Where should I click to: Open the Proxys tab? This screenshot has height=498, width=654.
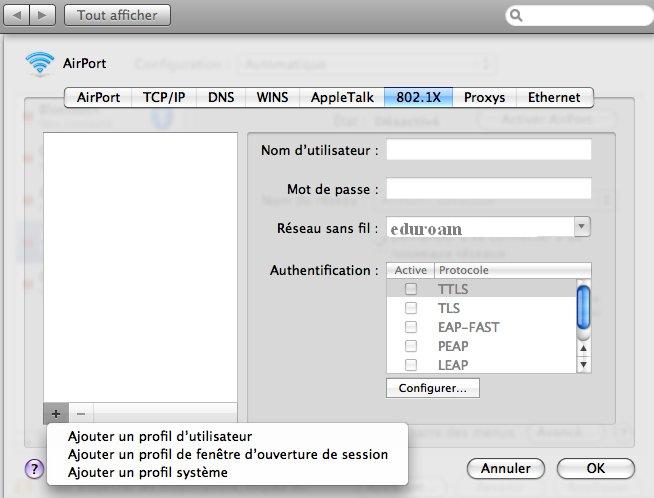[x=484, y=98]
